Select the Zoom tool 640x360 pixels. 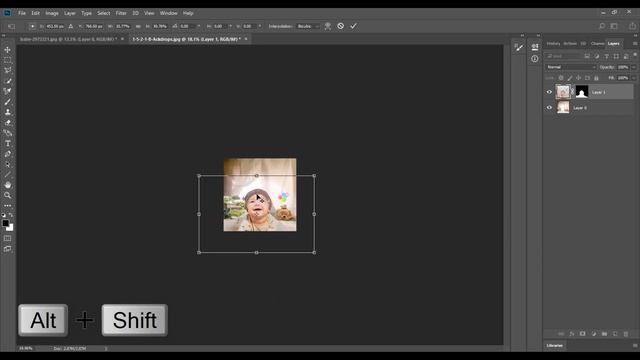click(7, 195)
